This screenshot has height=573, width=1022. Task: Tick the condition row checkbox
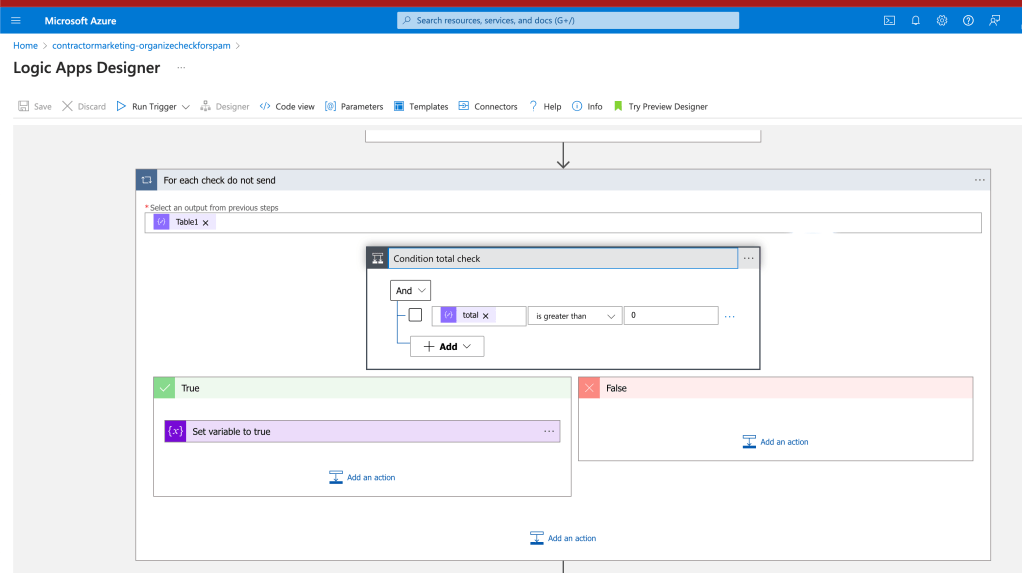coord(415,315)
